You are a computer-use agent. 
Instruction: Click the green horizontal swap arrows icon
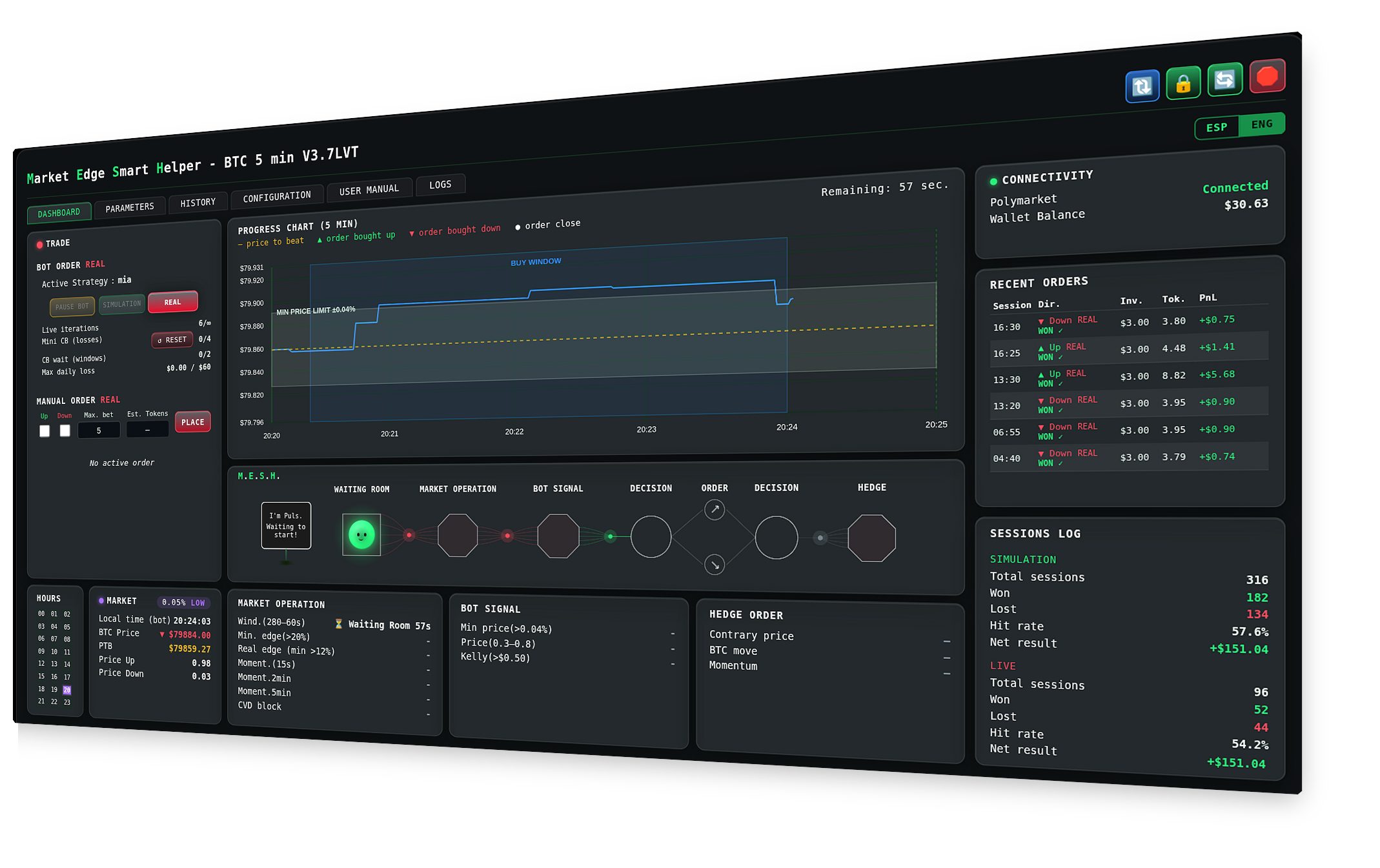point(1224,79)
